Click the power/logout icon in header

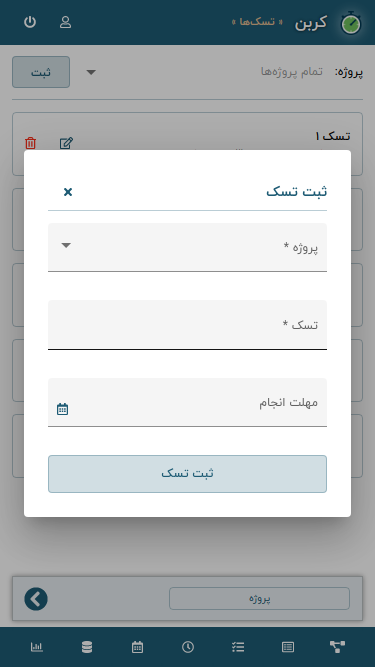pyautogui.click(x=30, y=22)
